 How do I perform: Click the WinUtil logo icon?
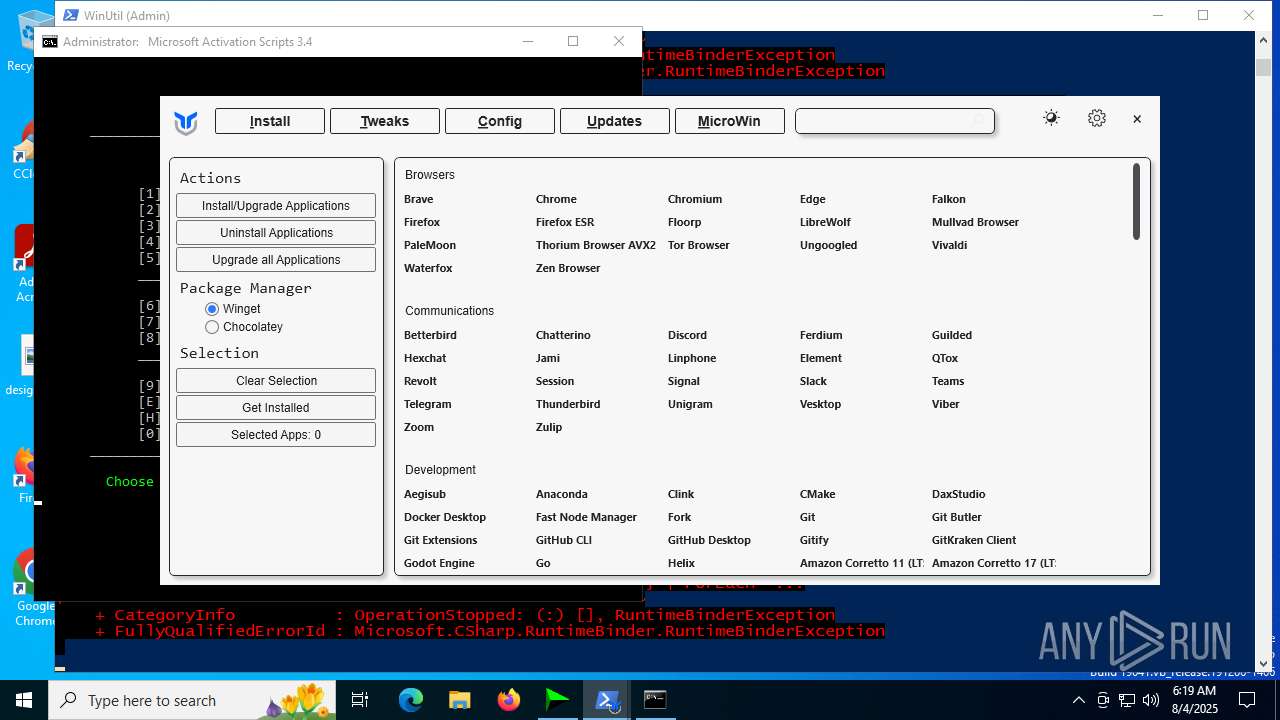186,122
